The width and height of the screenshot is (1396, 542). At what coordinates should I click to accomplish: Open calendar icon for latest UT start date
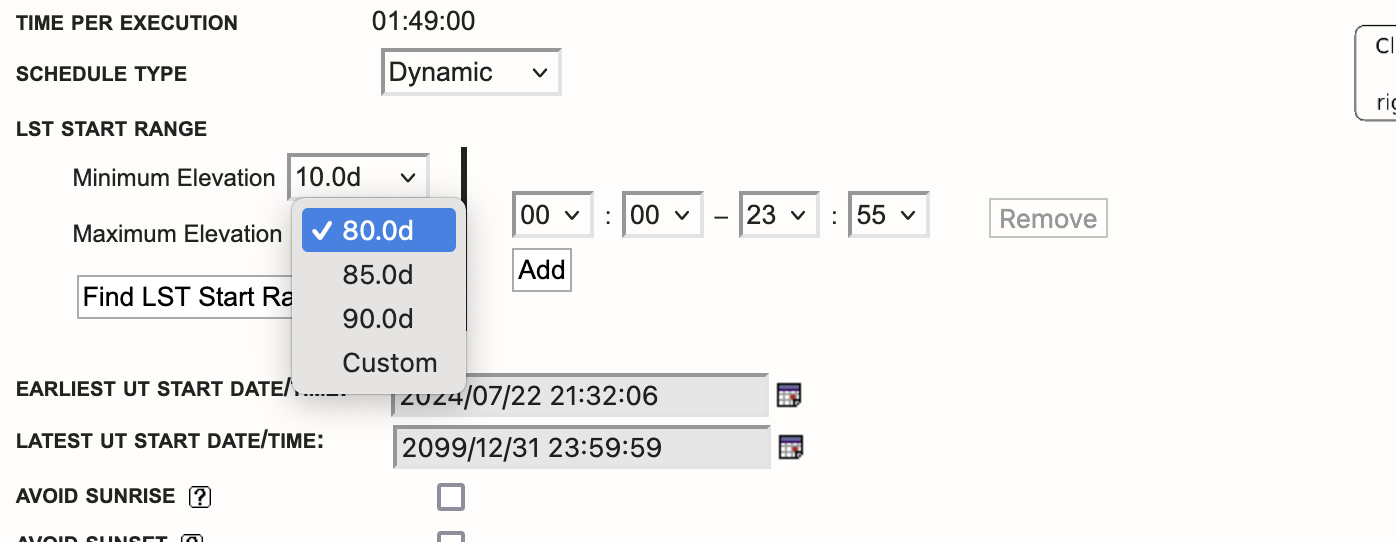point(791,447)
